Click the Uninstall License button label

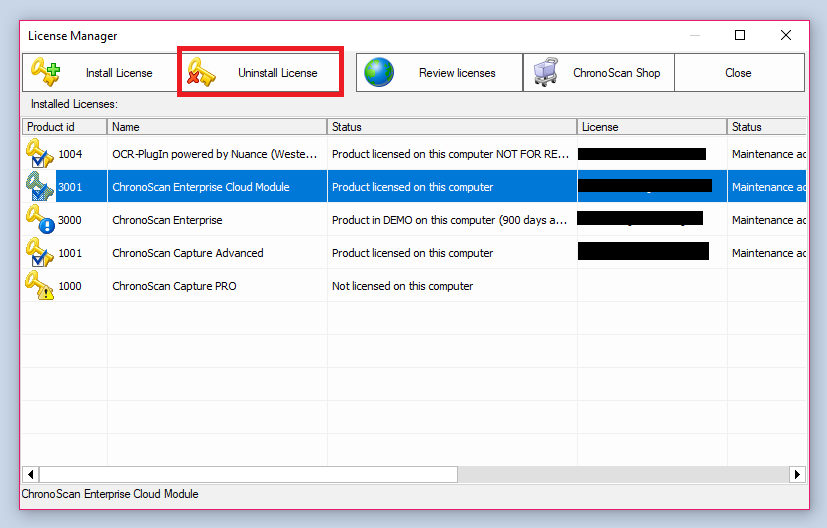(x=277, y=73)
